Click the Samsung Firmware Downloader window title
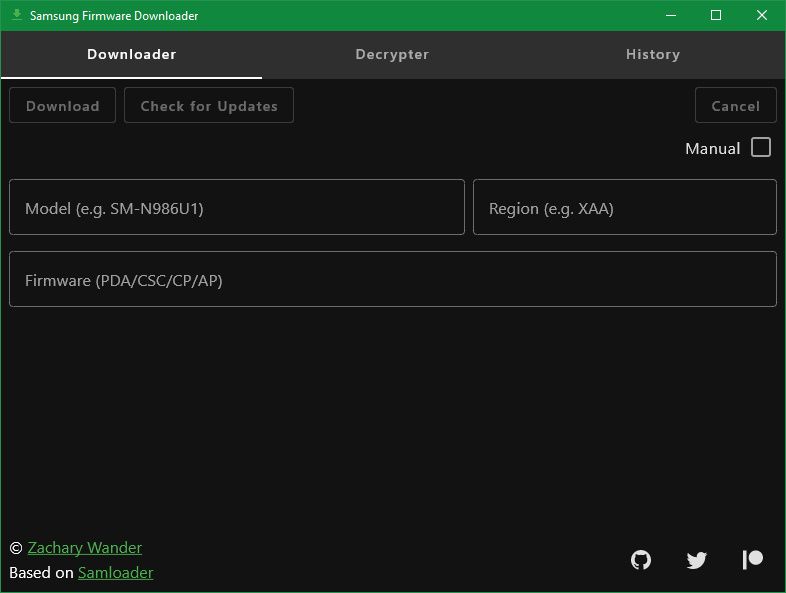The width and height of the screenshot is (786, 593). point(114,16)
